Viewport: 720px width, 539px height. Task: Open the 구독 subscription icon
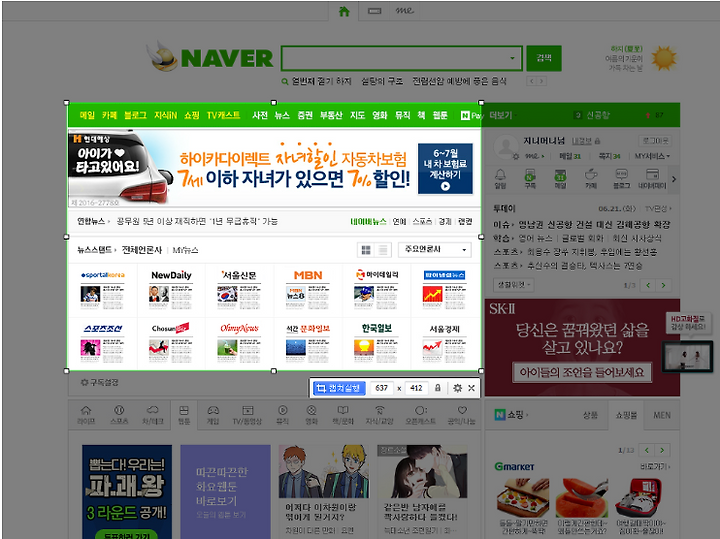pos(530,179)
